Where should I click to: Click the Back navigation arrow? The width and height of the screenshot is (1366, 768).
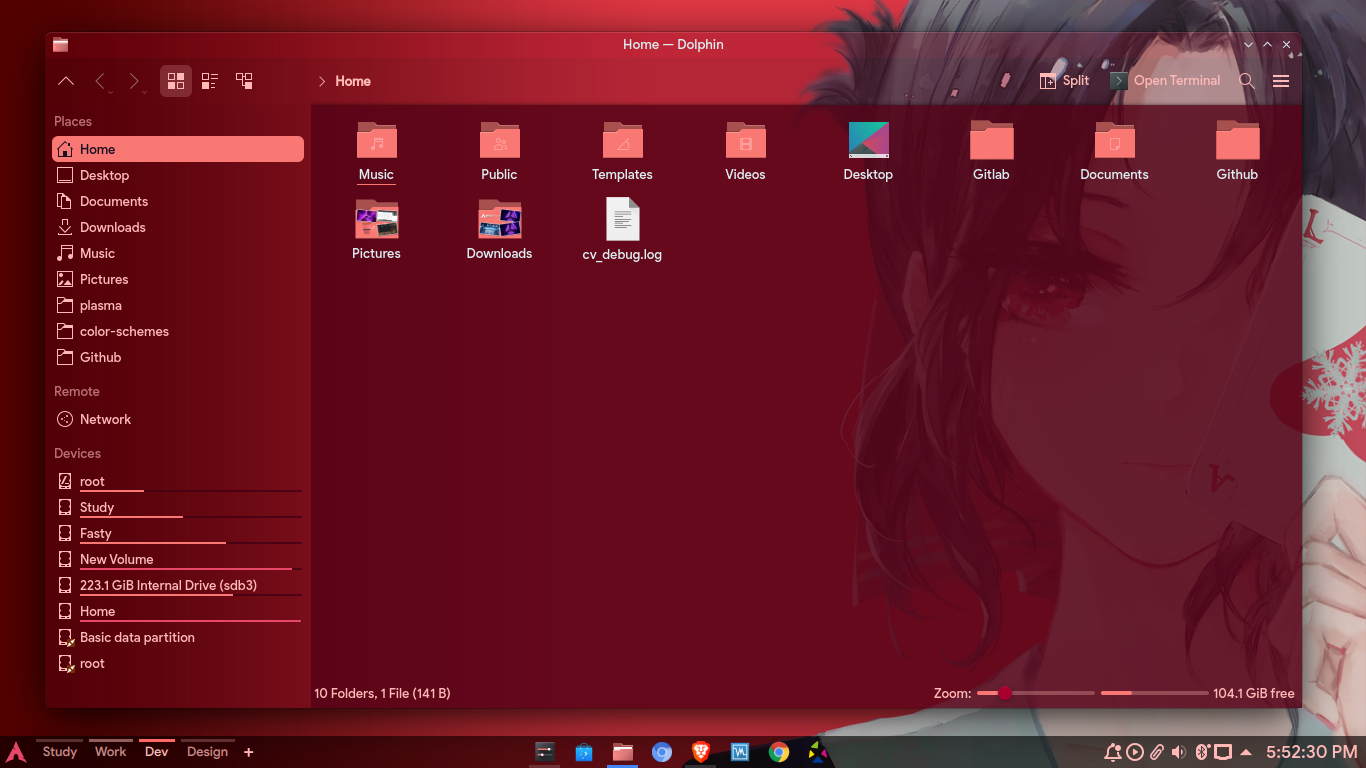point(100,81)
